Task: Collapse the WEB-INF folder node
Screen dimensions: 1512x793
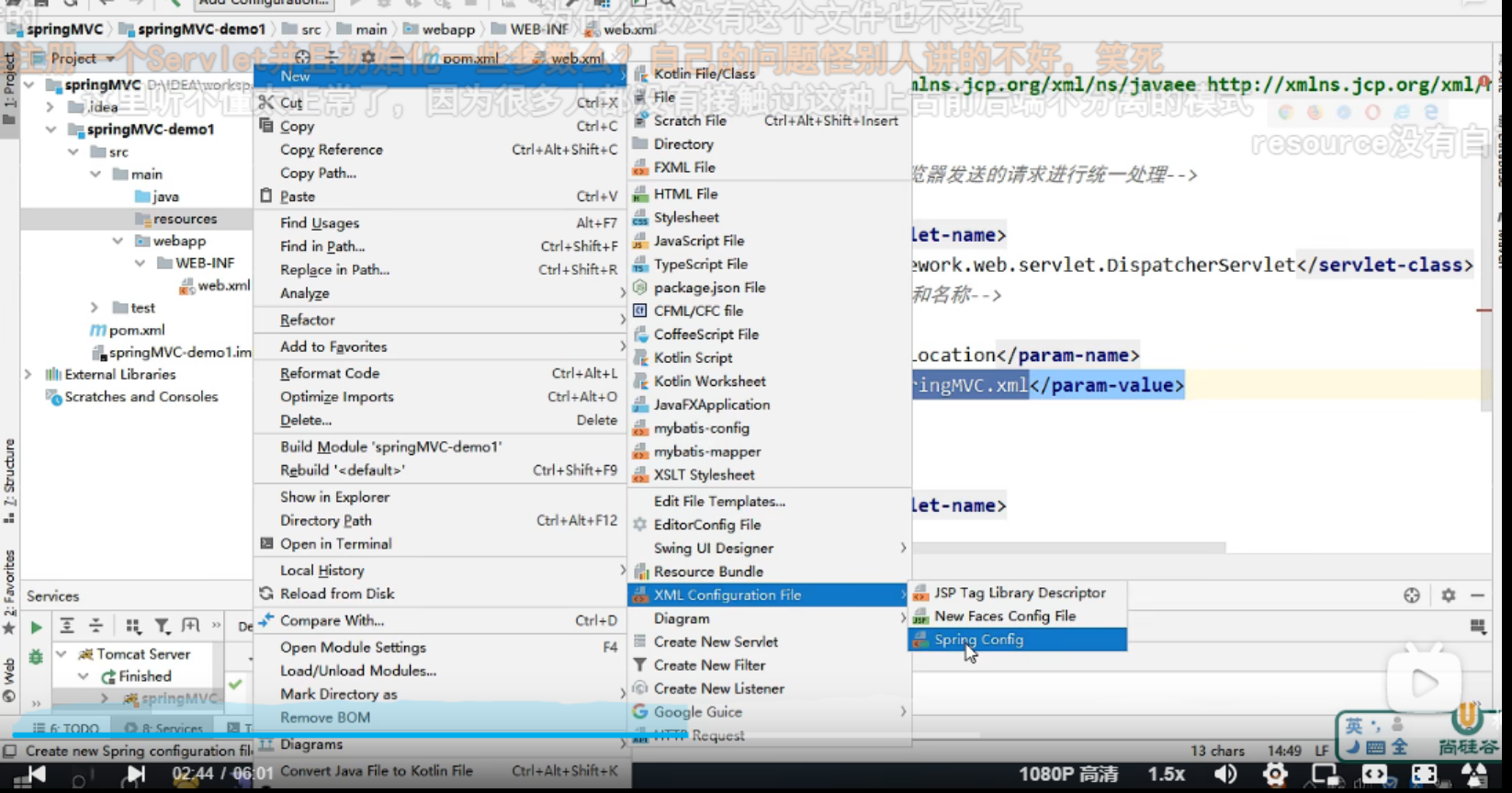Action: coord(140,263)
